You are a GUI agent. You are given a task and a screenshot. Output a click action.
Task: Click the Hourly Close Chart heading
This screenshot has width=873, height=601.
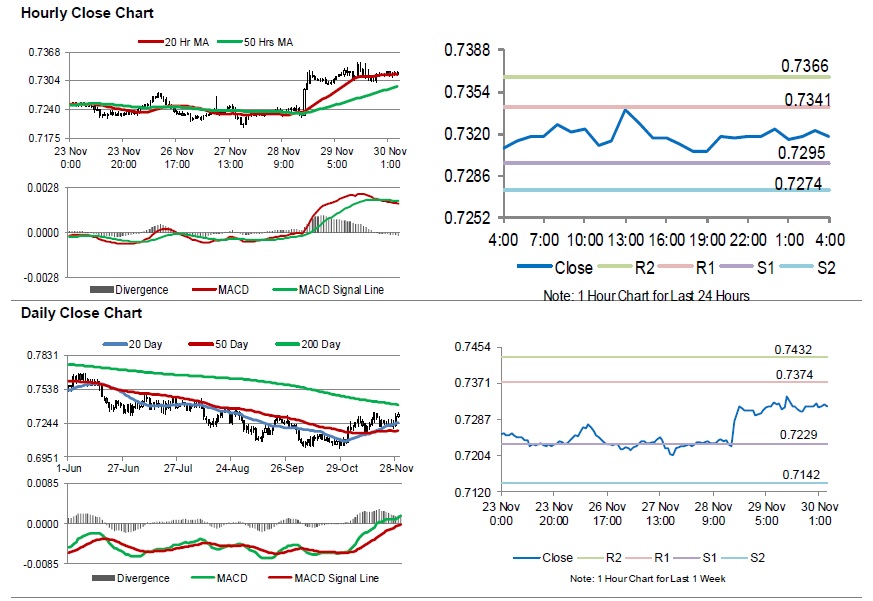point(87,13)
